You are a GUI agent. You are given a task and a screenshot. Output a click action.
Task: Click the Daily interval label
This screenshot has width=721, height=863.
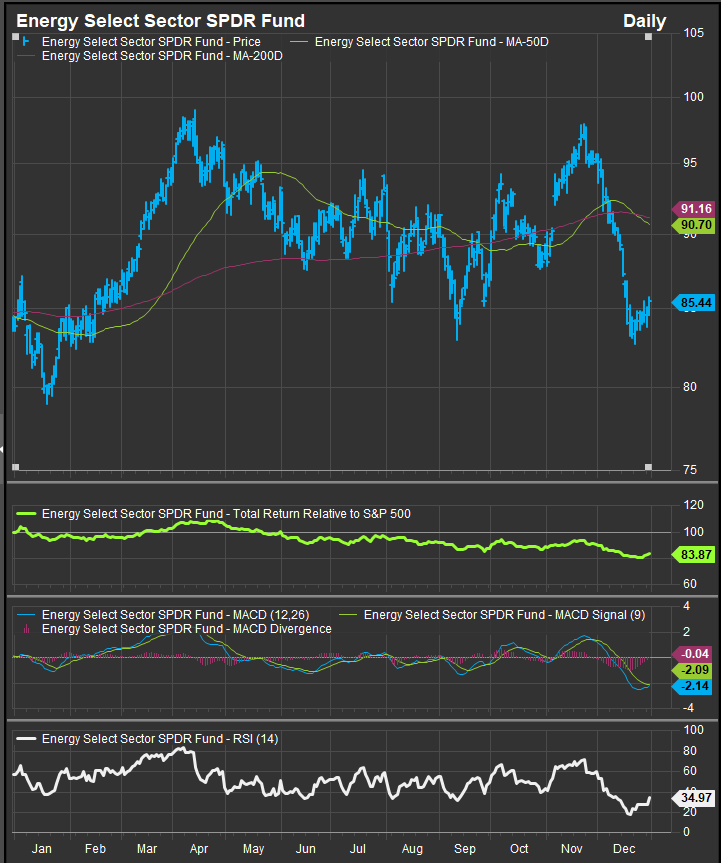pos(644,21)
